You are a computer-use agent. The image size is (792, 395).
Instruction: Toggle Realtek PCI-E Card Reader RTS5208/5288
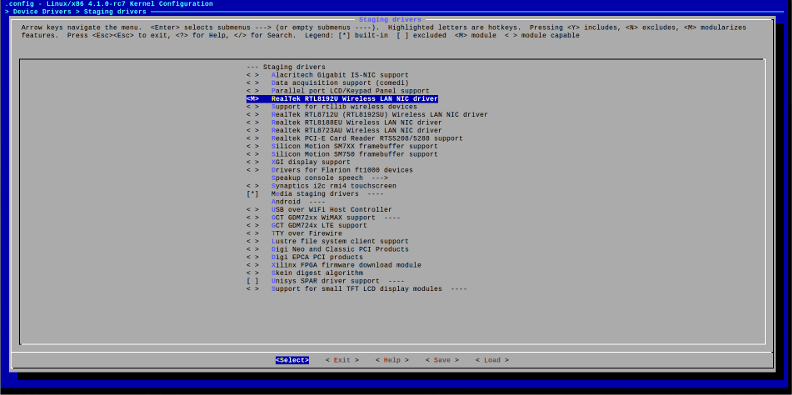(355, 138)
